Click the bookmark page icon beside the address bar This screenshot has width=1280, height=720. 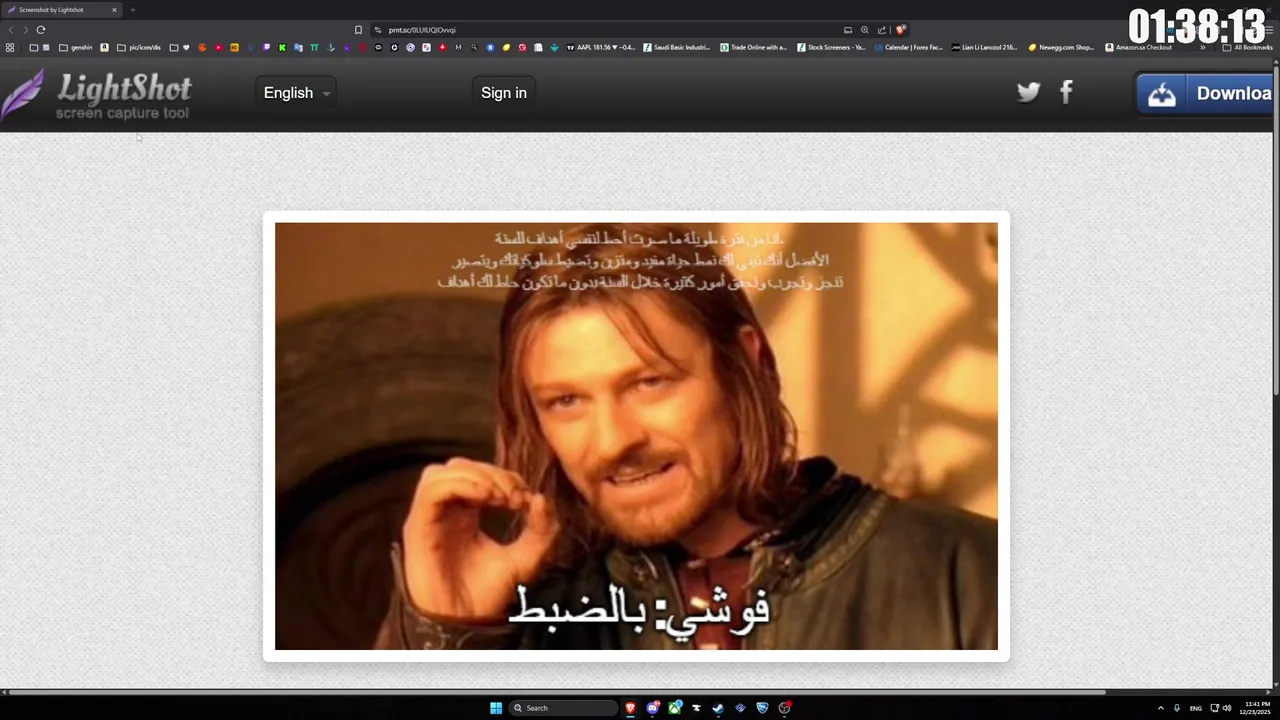(358, 30)
